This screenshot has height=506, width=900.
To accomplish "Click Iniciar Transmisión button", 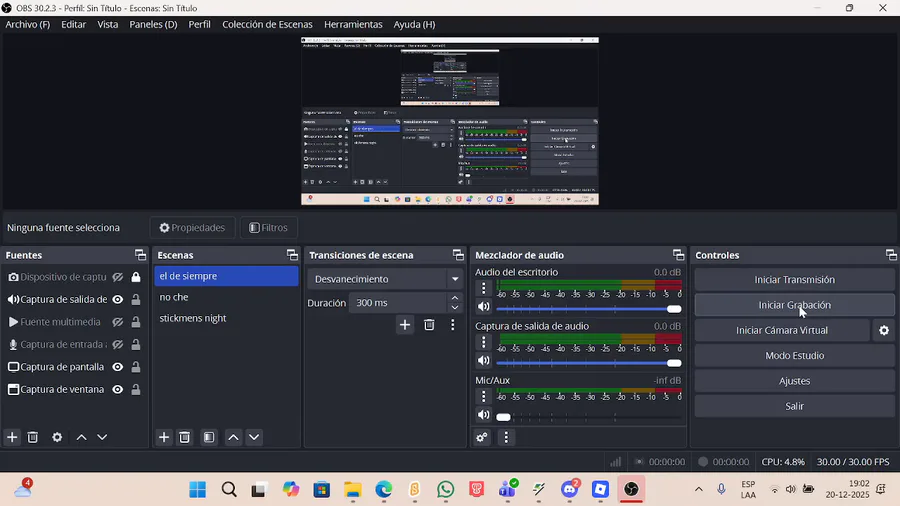I will pyautogui.click(x=794, y=279).
